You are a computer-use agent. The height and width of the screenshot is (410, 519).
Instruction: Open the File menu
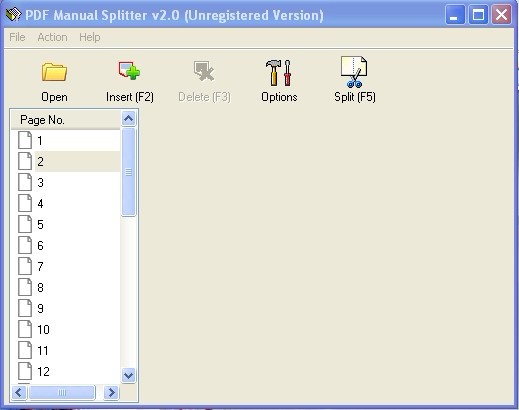point(17,37)
